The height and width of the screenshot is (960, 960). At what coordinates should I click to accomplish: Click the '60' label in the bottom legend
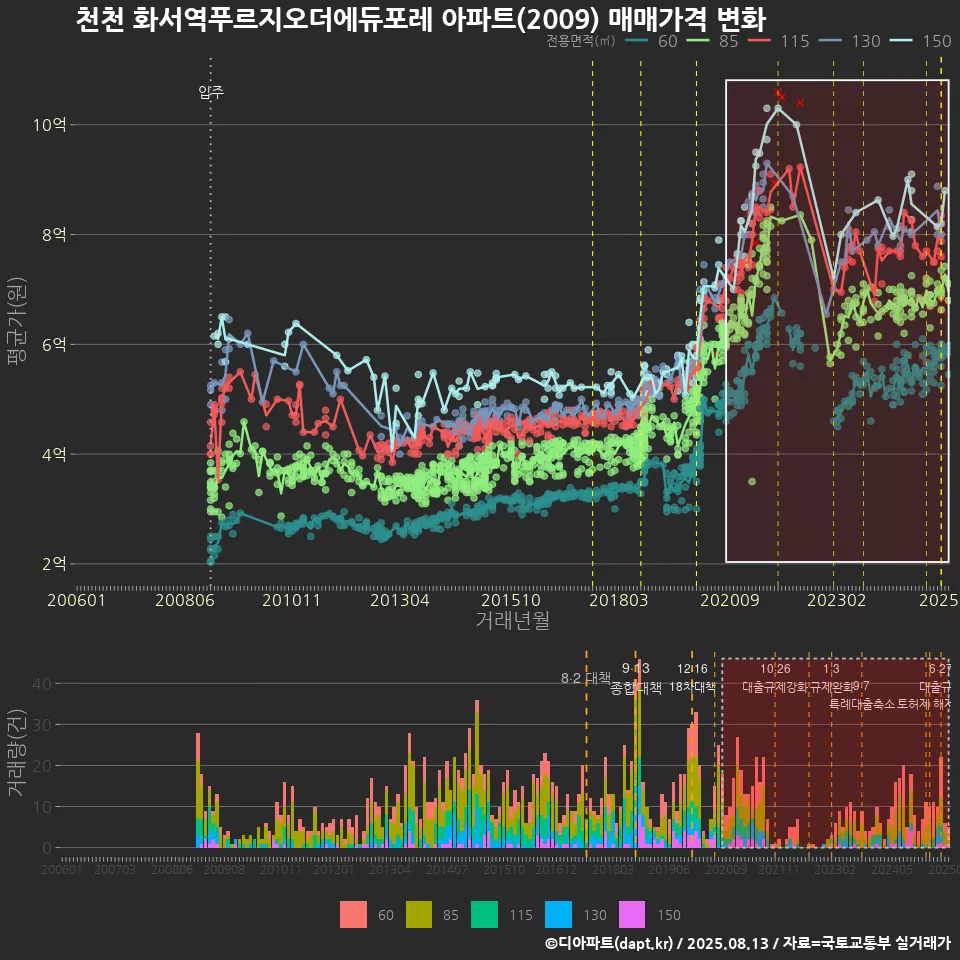[x=386, y=915]
